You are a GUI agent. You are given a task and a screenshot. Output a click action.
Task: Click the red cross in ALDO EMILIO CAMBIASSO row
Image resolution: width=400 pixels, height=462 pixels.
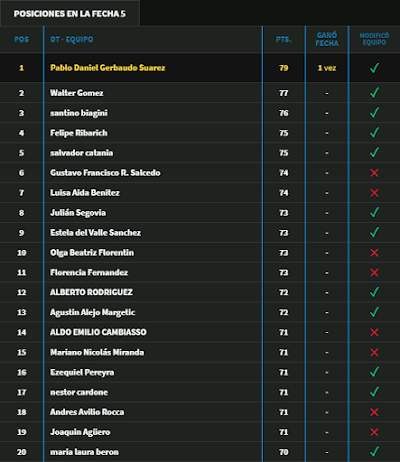374,332
